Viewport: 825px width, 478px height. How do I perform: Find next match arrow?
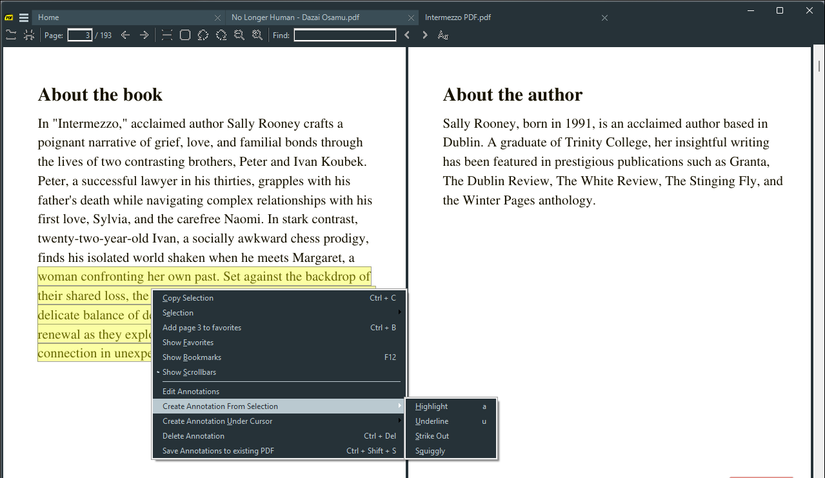425,35
